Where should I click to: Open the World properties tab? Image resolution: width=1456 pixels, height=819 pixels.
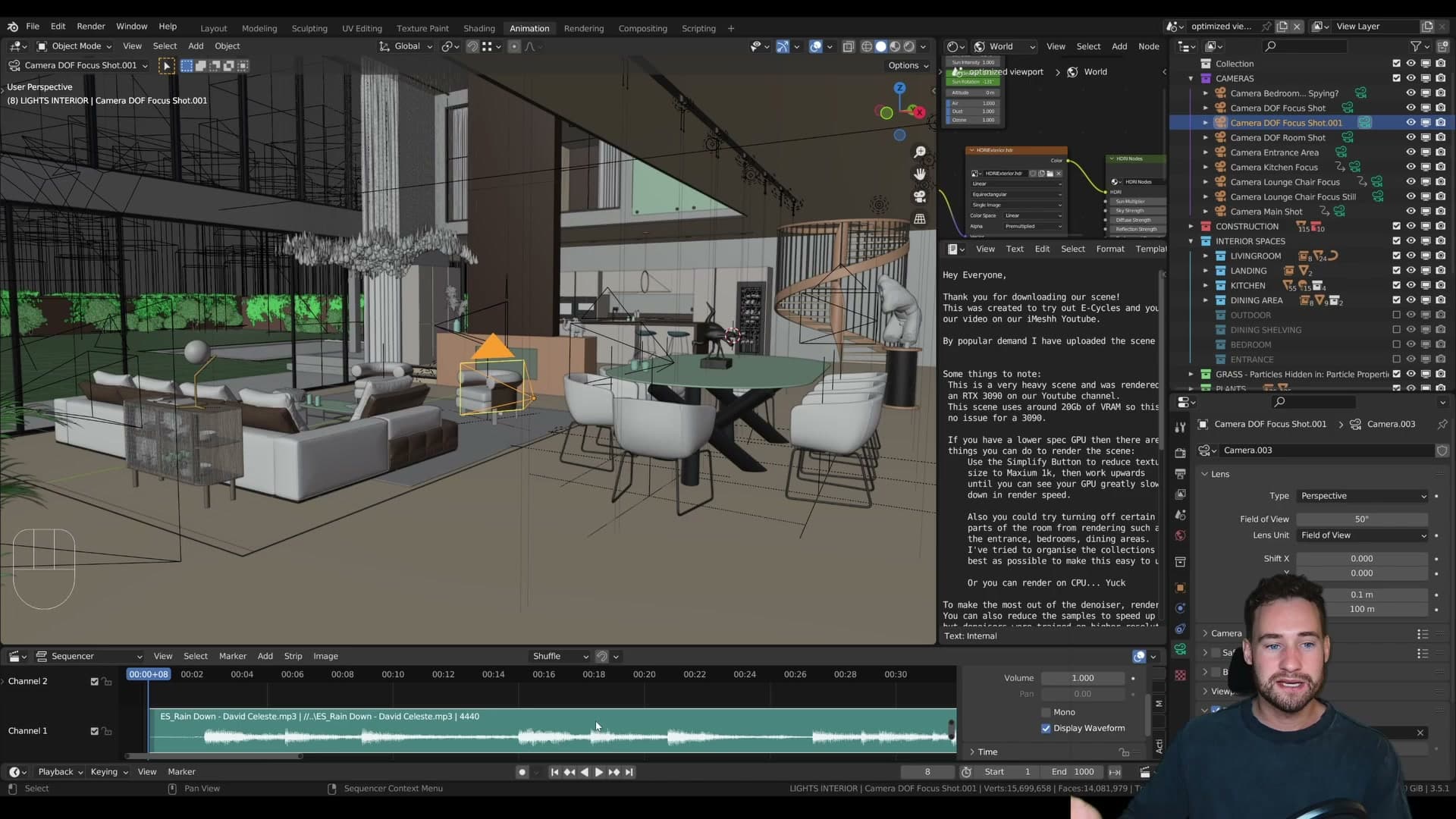coord(1180,535)
